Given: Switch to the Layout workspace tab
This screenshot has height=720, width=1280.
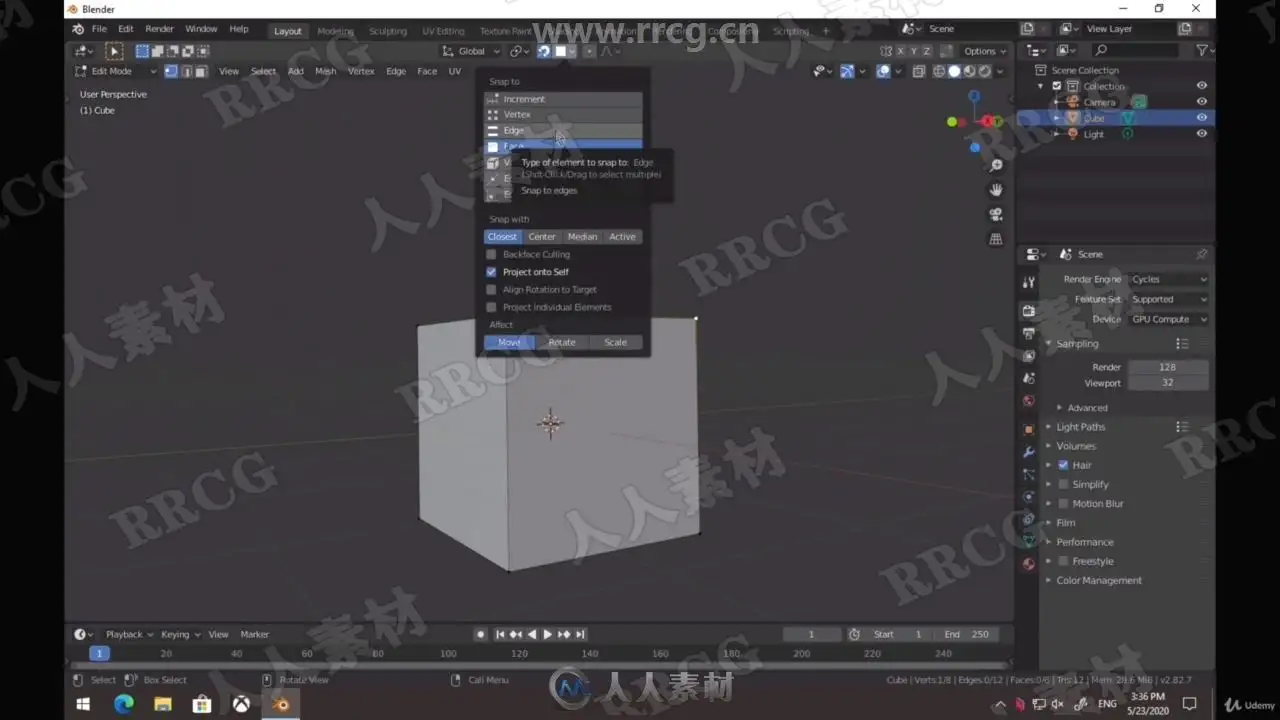Looking at the screenshot, I should pyautogui.click(x=288, y=31).
